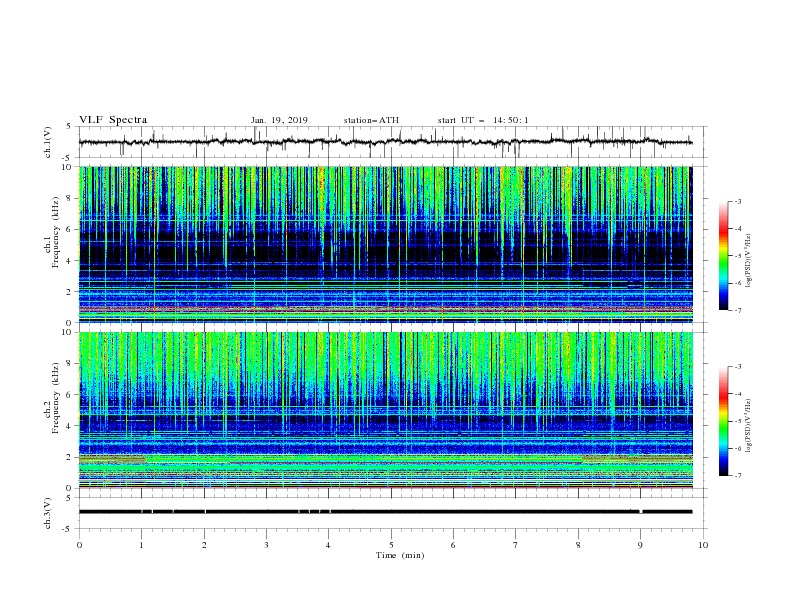Click the ch.1 "Frequency (kHz)" axis label
The image size is (792, 612).
[56, 230]
